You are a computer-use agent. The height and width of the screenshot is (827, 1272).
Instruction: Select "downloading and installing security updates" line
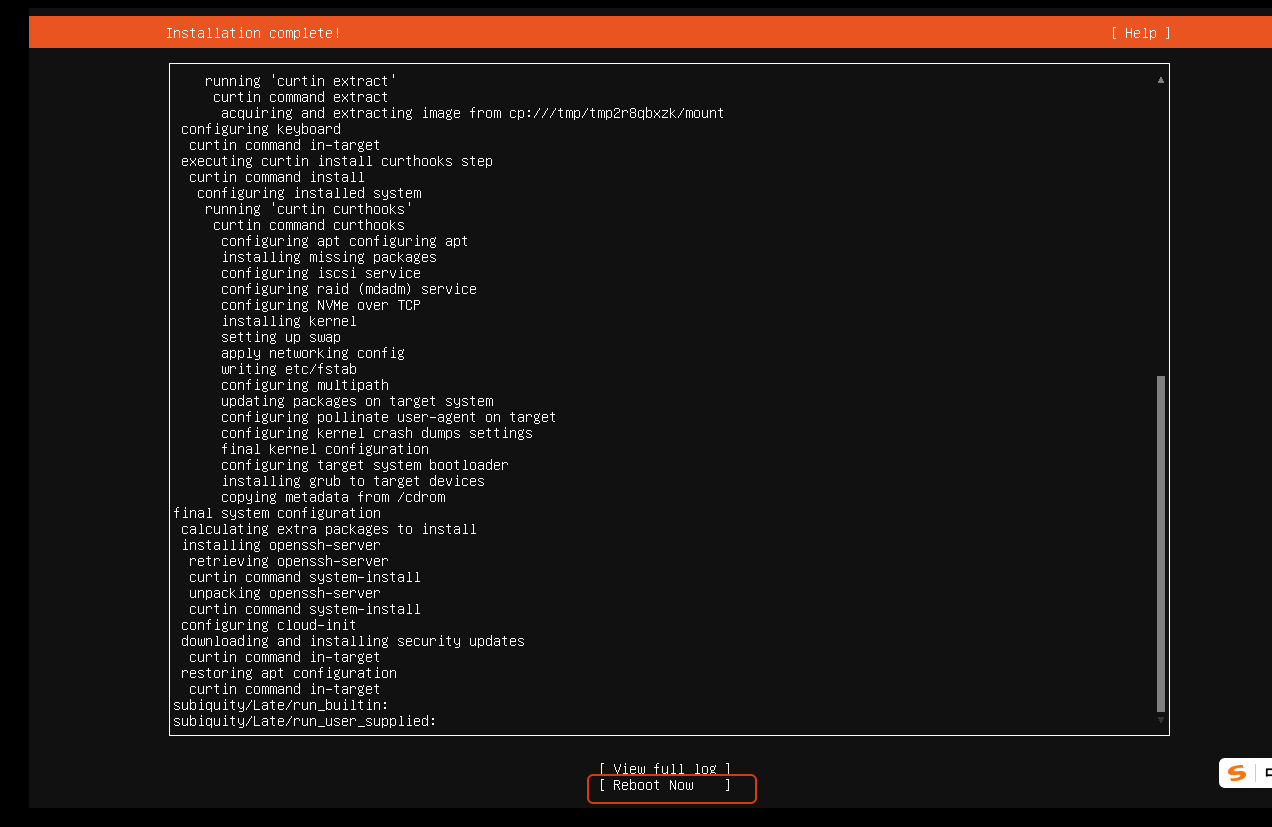tap(353, 641)
